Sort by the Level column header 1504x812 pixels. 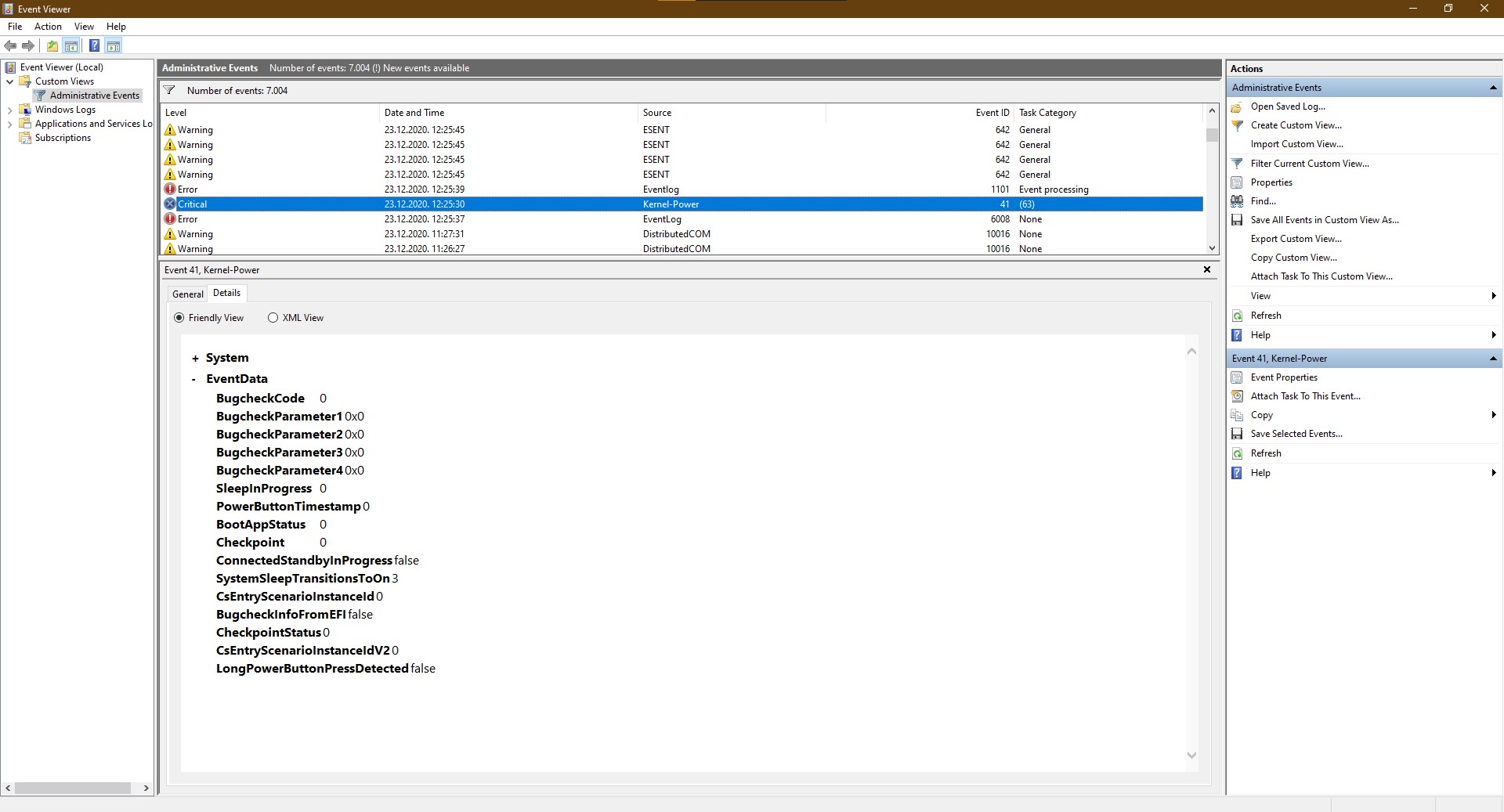tap(269, 113)
